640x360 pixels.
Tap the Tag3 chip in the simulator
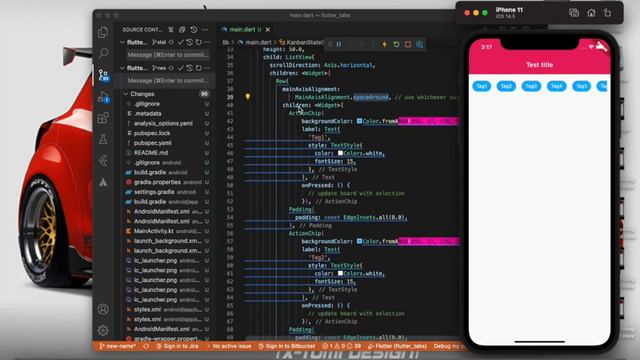pyautogui.click(x=531, y=86)
